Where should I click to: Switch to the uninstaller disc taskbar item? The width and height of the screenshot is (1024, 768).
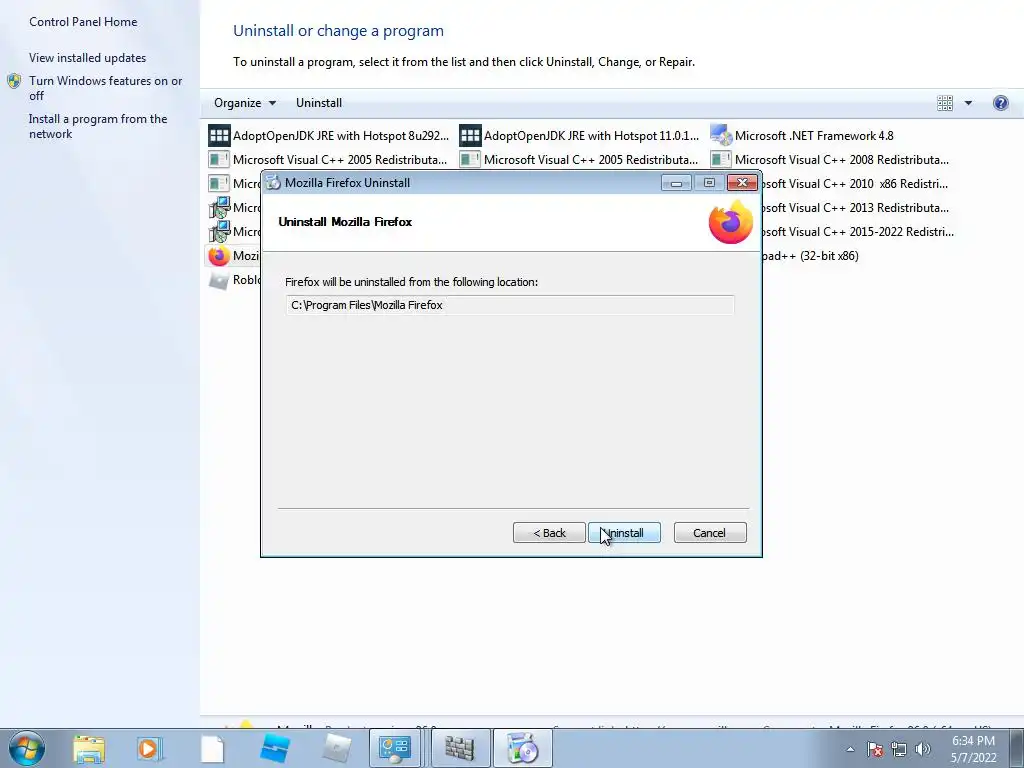[522, 748]
